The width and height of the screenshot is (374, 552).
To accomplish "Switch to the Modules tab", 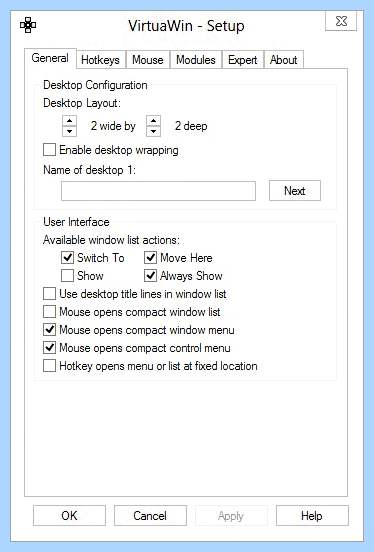I will [x=196, y=60].
